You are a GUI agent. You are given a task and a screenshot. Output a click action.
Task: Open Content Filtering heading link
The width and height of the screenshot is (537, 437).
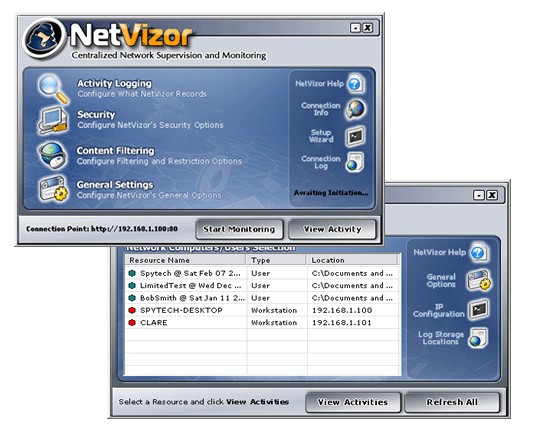tap(115, 151)
